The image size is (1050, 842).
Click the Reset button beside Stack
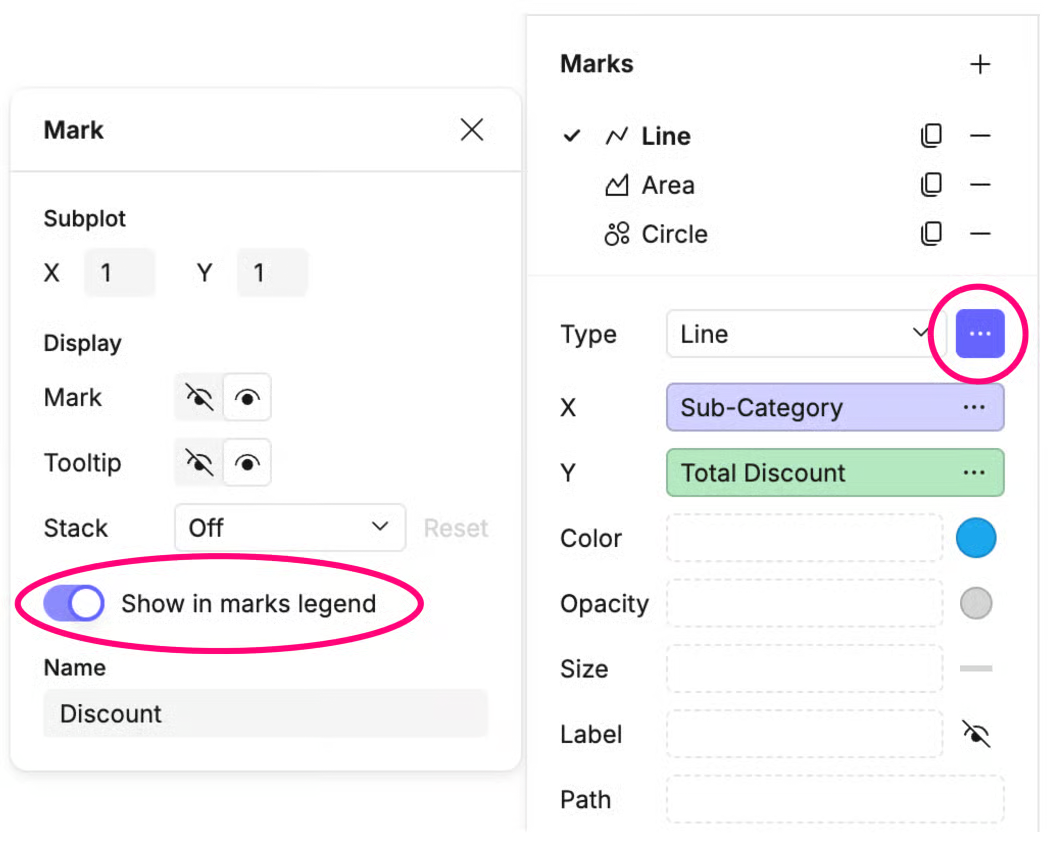456,528
